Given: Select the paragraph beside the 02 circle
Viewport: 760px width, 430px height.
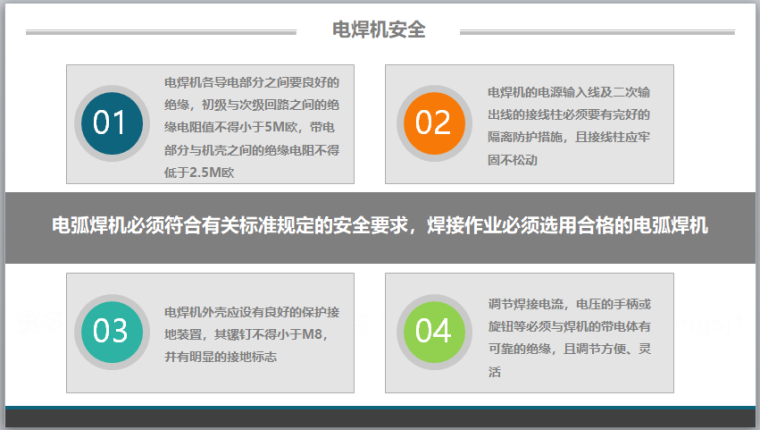Looking at the screenshot, I should (x=569, y=124).
